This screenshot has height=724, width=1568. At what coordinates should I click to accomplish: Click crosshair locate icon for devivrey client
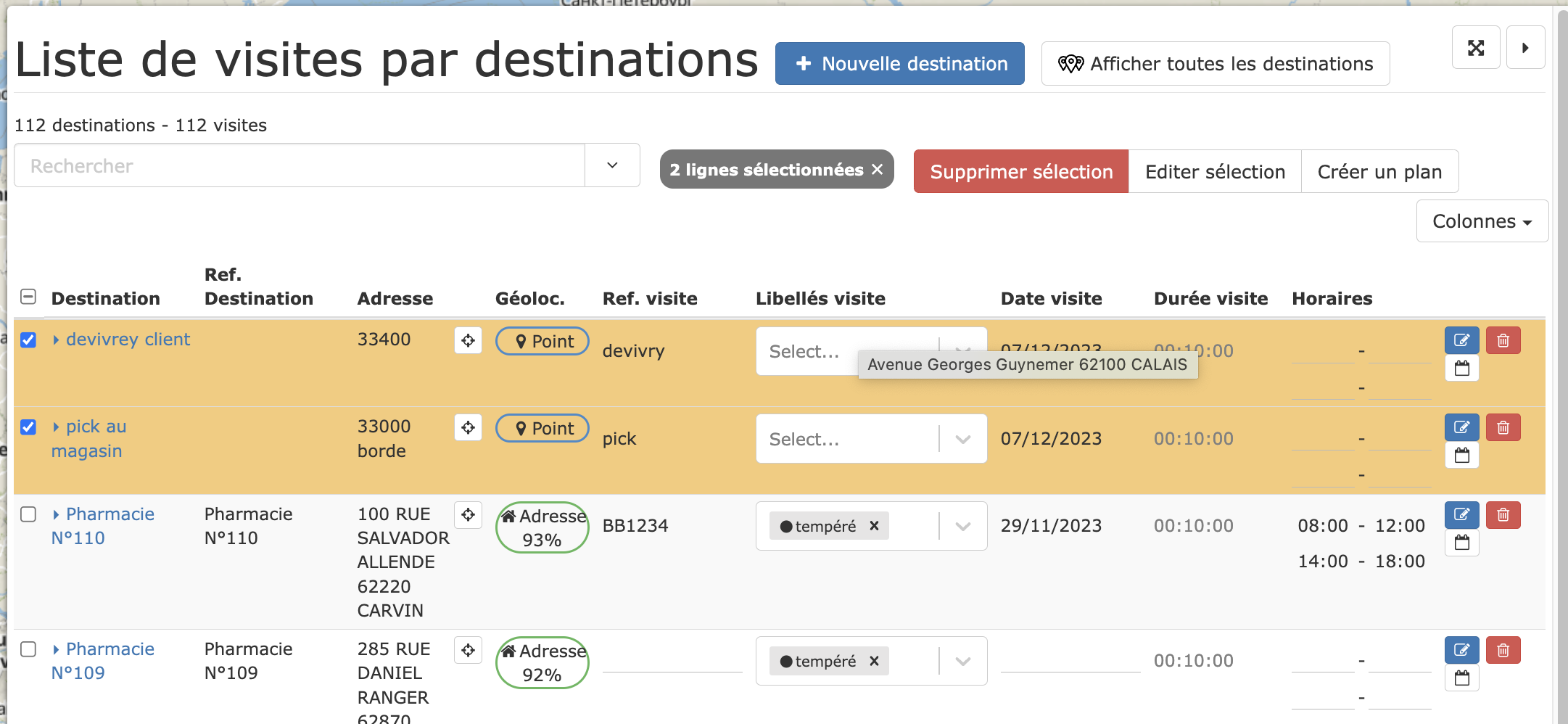tap(468, 340)
